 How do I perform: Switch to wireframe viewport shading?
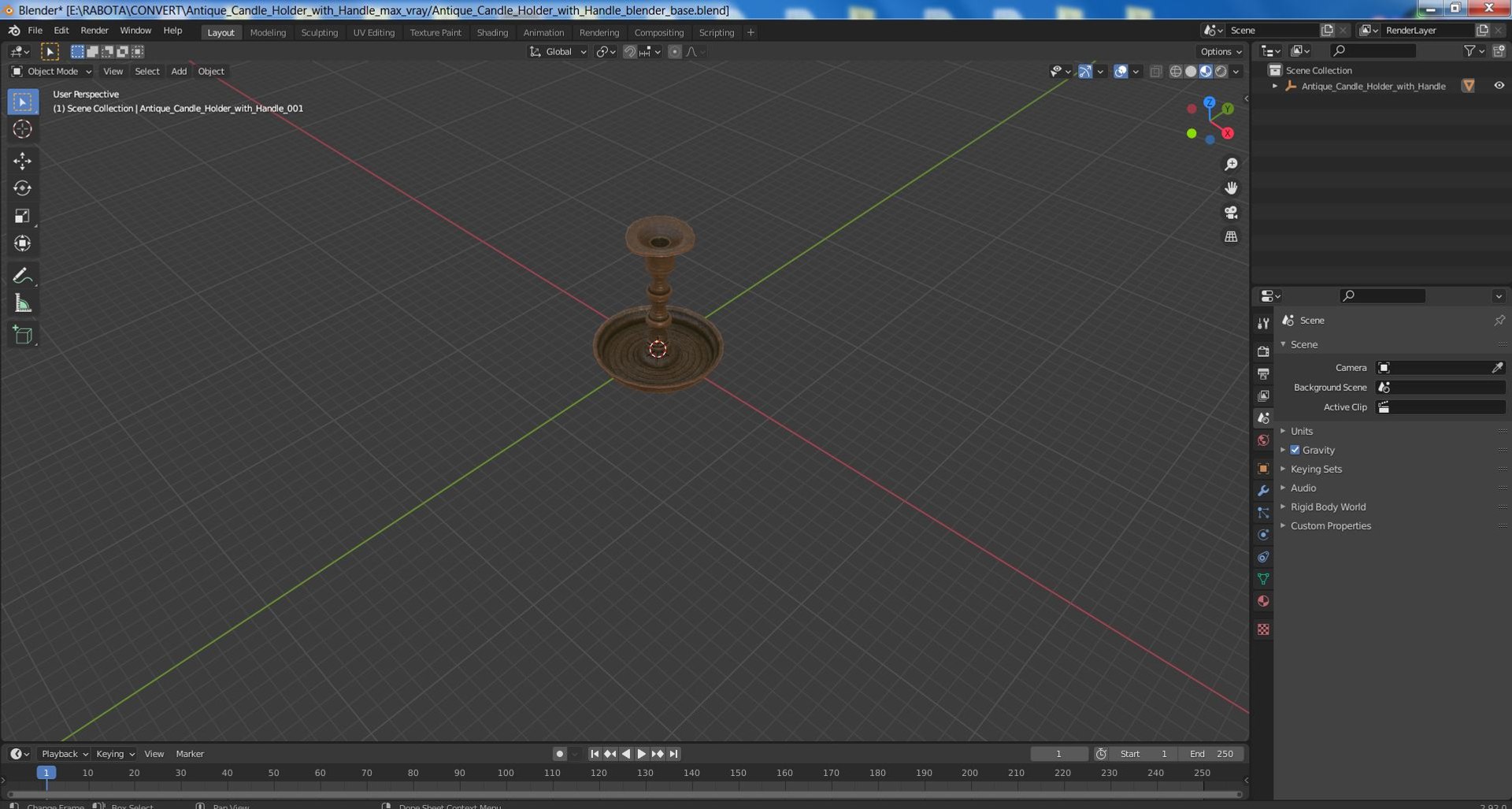click(x=1176, y=72)
